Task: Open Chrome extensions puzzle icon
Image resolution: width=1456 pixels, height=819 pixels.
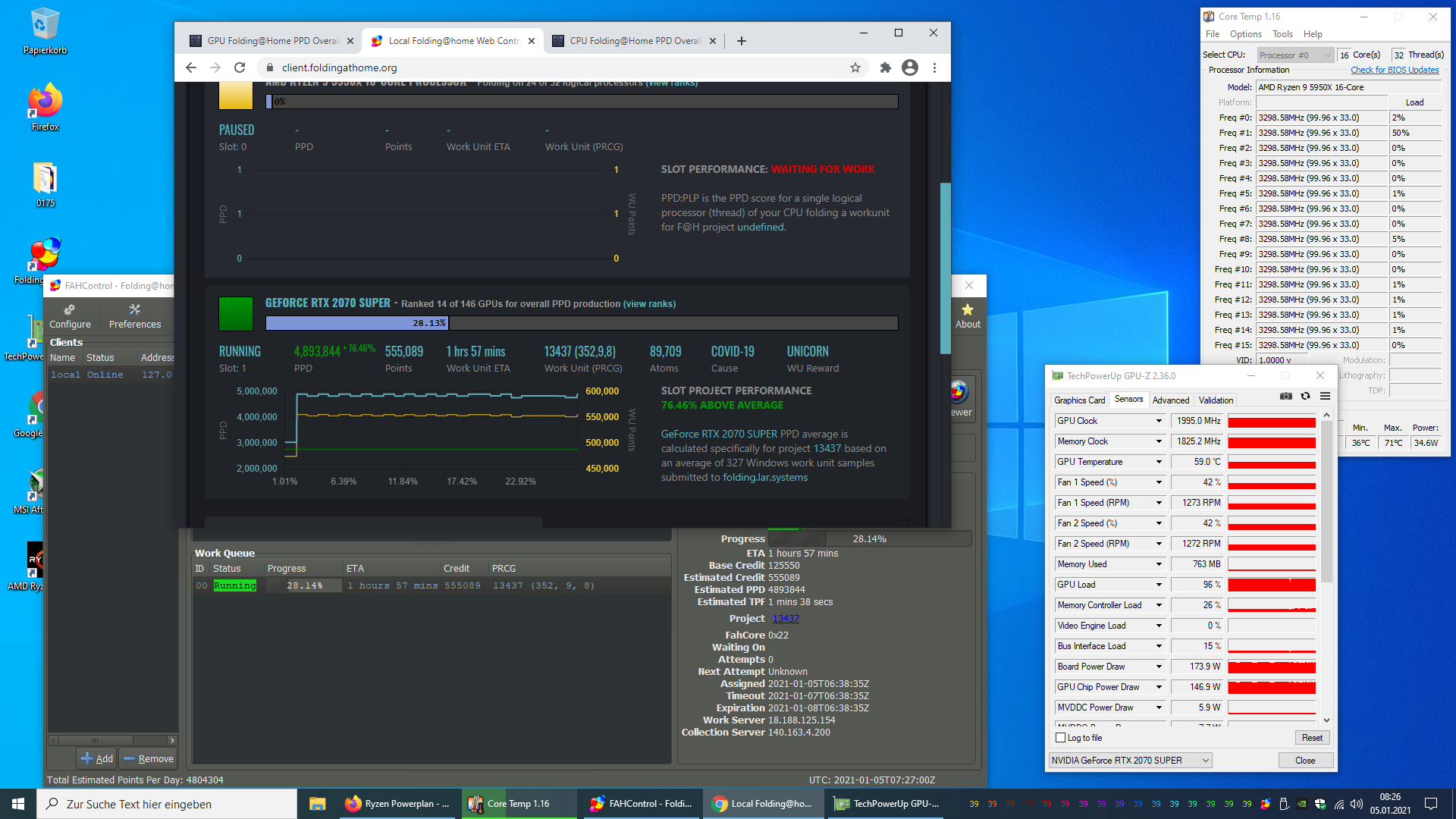Action: pyautogui.click(x=885, y=67)
